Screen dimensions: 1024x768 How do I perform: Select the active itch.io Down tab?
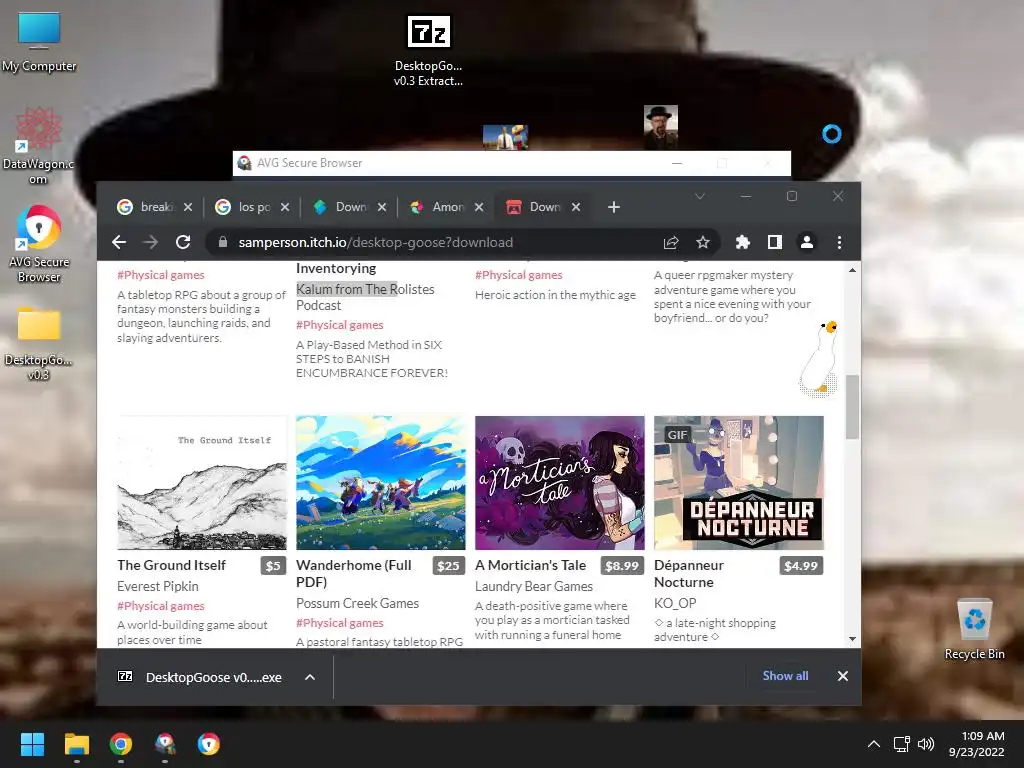tap(542, 207)
